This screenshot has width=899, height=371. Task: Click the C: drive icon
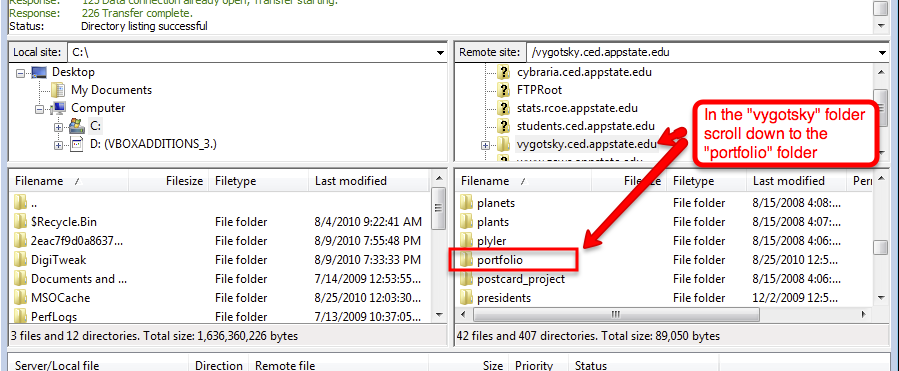pyautogui.click(x=76, y=126)
